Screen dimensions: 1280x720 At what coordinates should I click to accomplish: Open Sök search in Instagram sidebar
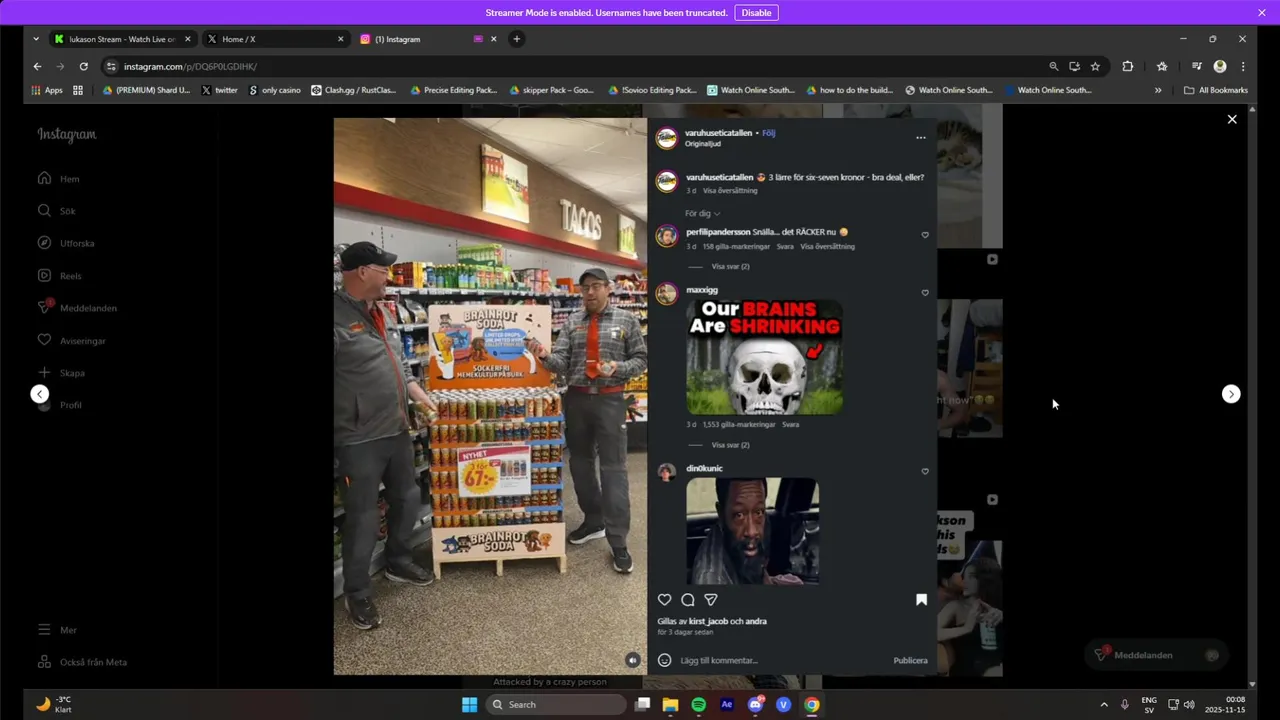coord(56,211)
